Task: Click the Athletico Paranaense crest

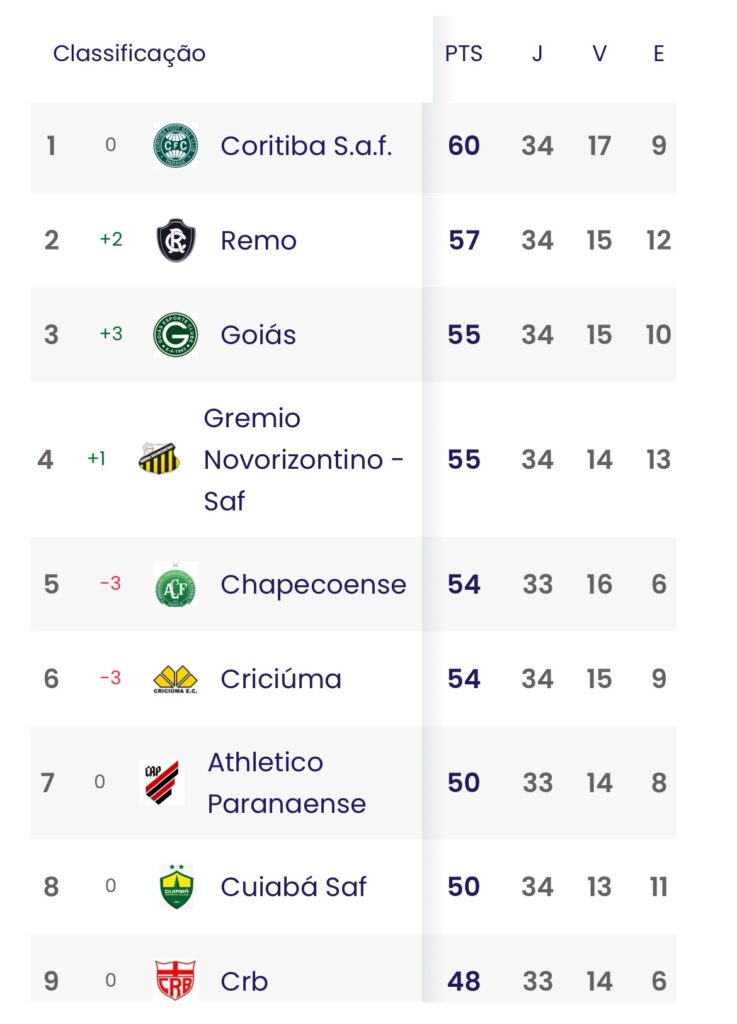Action: 161,782
